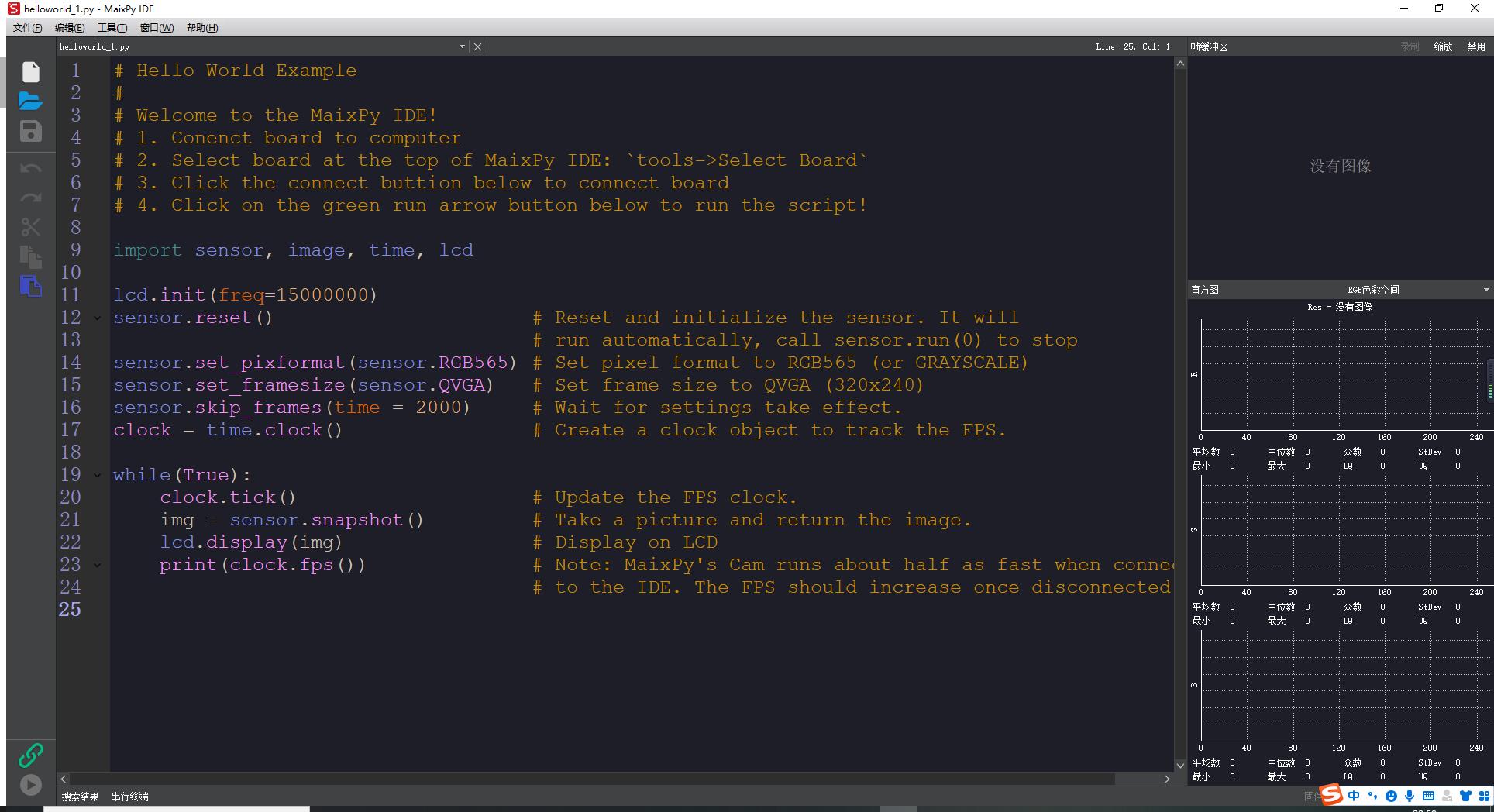Open the soft keyboard icon in Sogou bar
This screenshot has width=1494, height=812.
(x=1428, y=796)
